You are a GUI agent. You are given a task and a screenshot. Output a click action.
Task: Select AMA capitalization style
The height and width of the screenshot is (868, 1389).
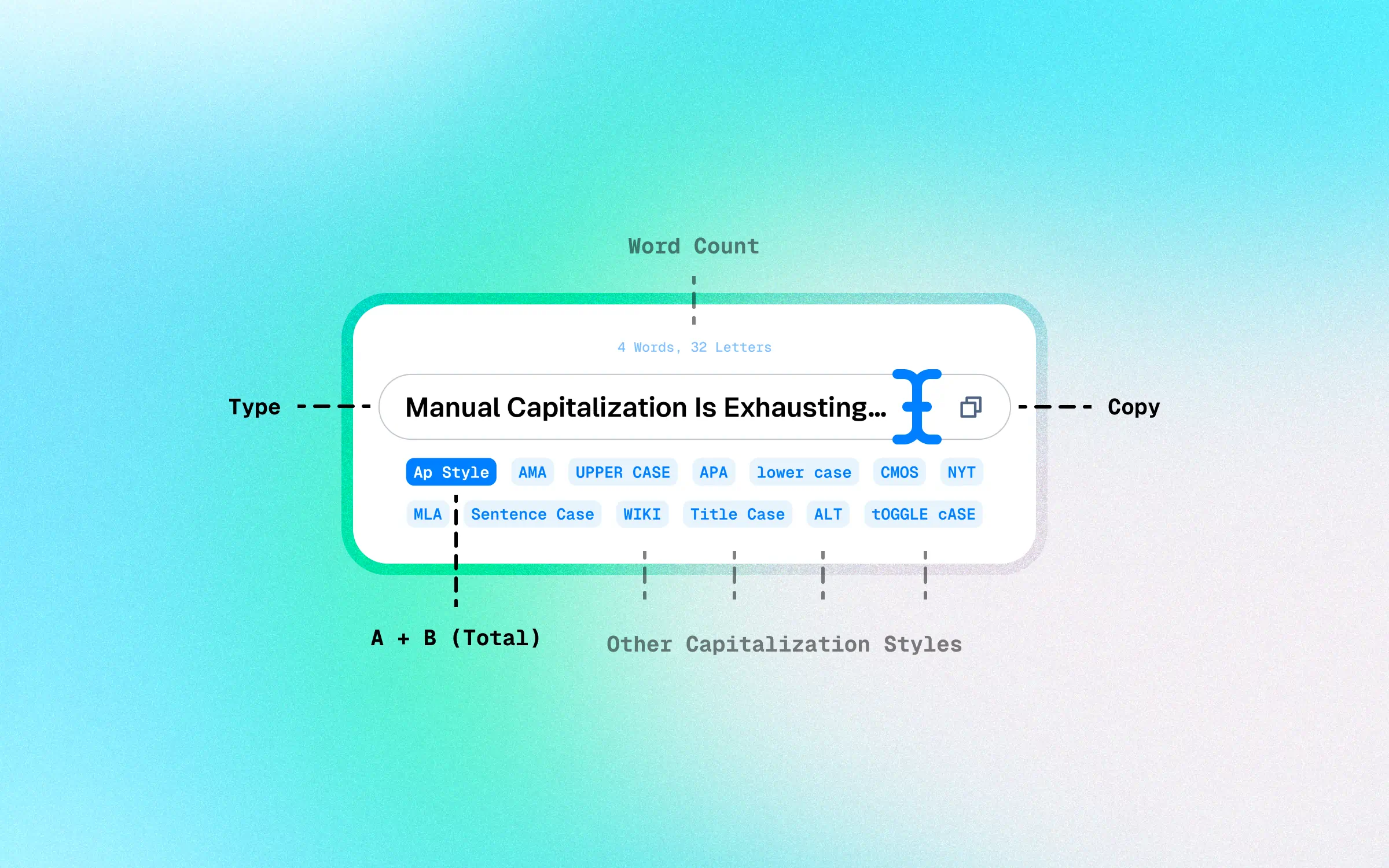tap(530, 471)
